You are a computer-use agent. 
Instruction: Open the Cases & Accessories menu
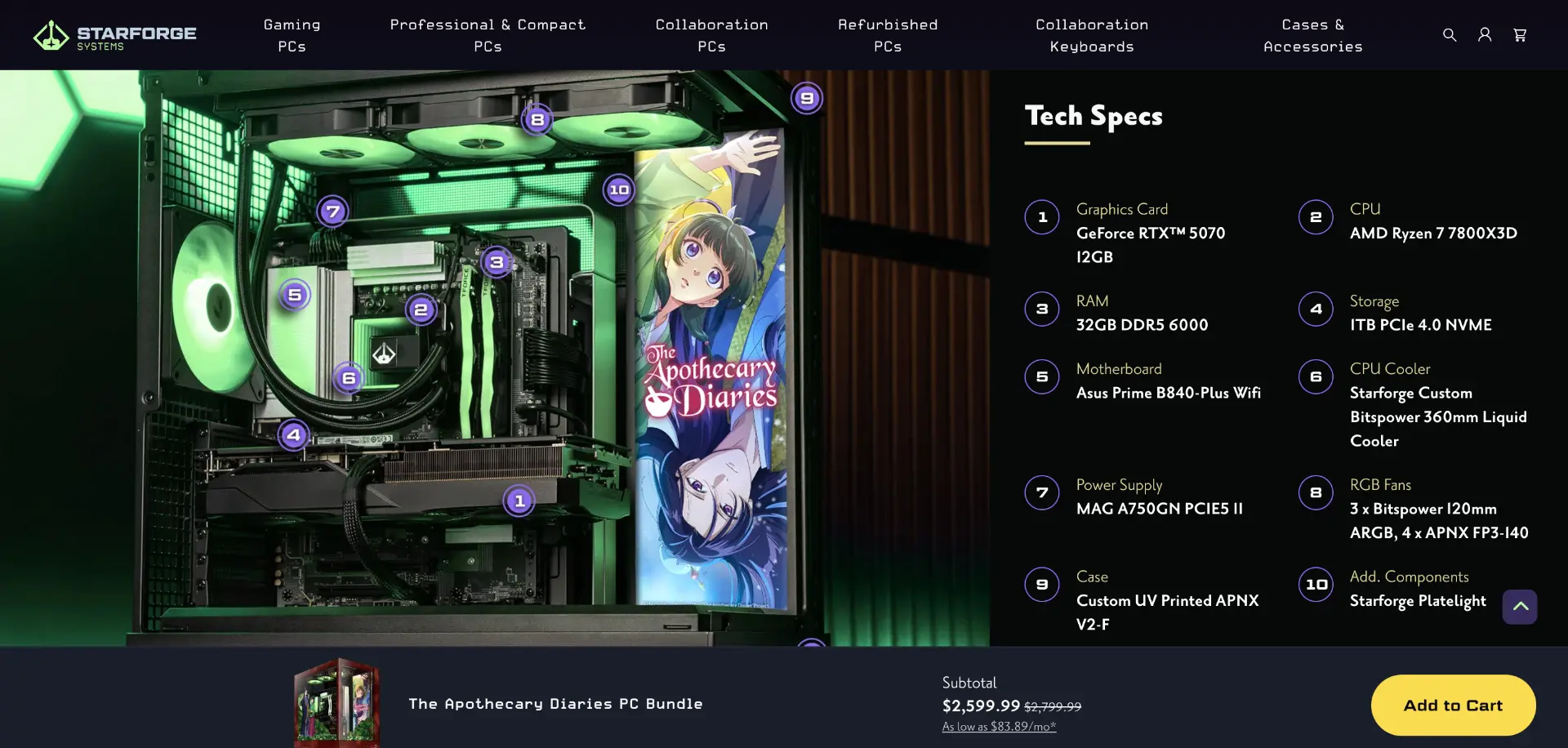1312,35
